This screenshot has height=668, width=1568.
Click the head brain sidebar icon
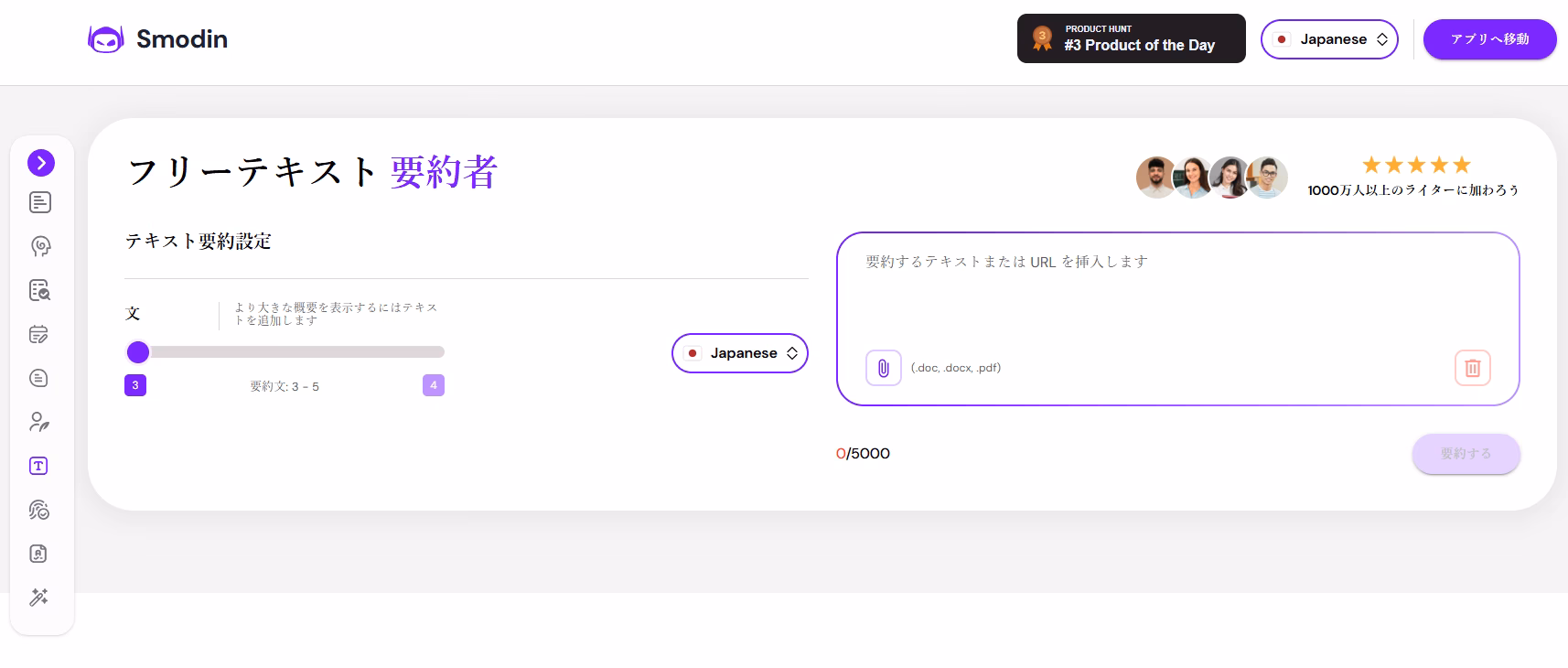click(x=40, y=246)
